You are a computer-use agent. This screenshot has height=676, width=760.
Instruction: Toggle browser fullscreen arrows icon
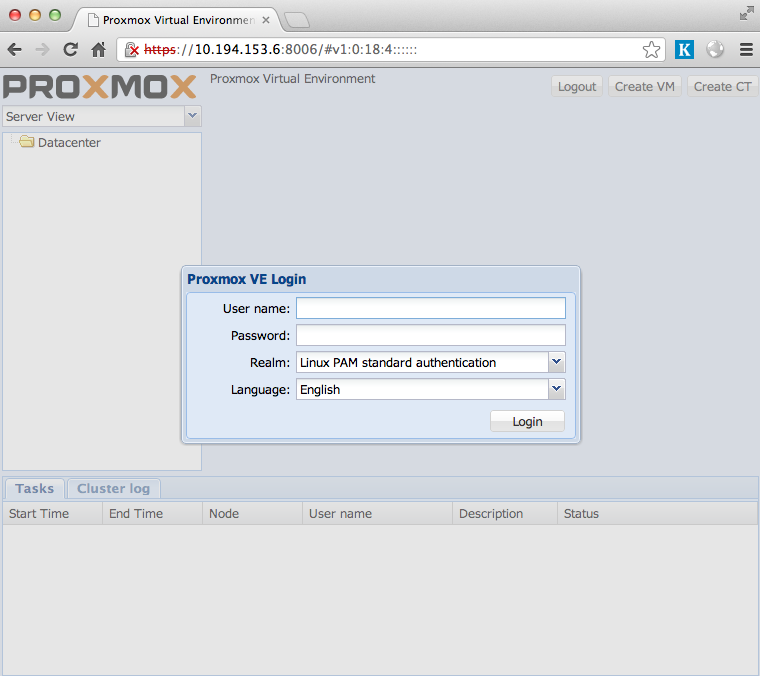[x=746, y=14]
